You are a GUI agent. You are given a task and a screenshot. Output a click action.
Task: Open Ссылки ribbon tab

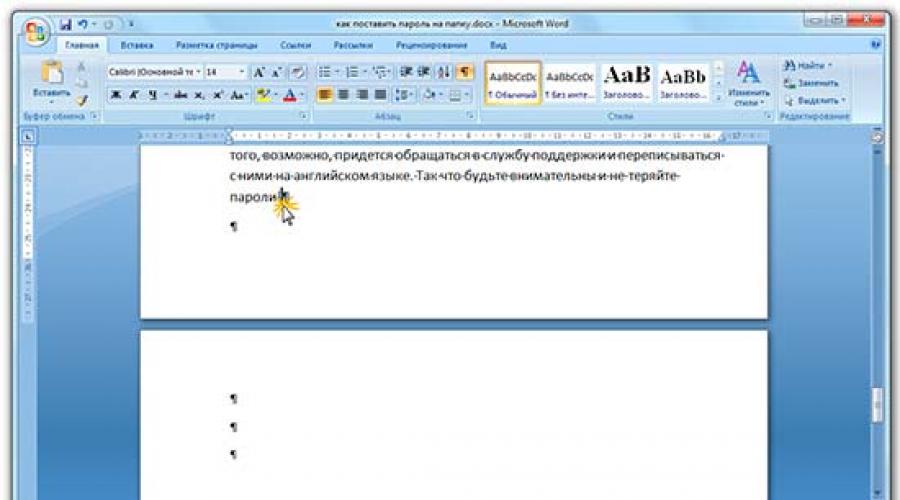[296, 45]
